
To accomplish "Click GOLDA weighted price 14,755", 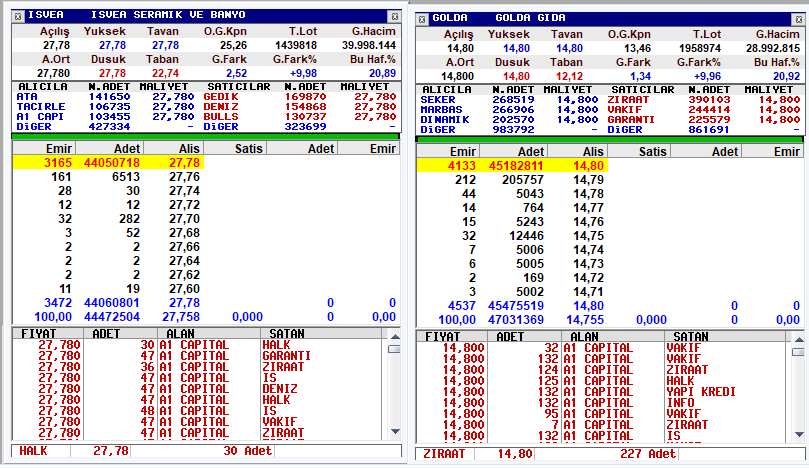I will click(x=585, y=320).
